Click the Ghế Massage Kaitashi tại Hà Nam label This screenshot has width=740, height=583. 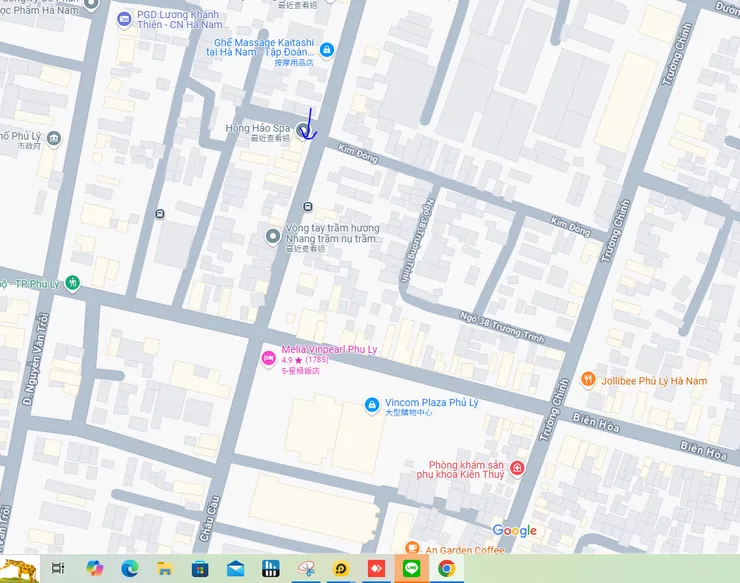261,47
